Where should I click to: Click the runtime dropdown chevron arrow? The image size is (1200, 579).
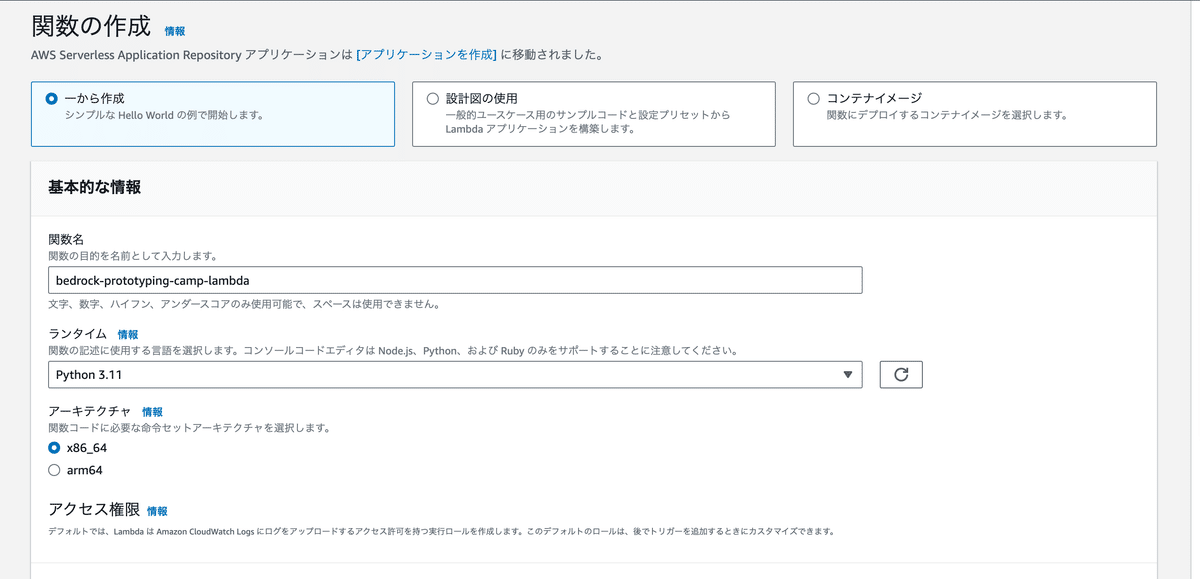click(848, 375)
